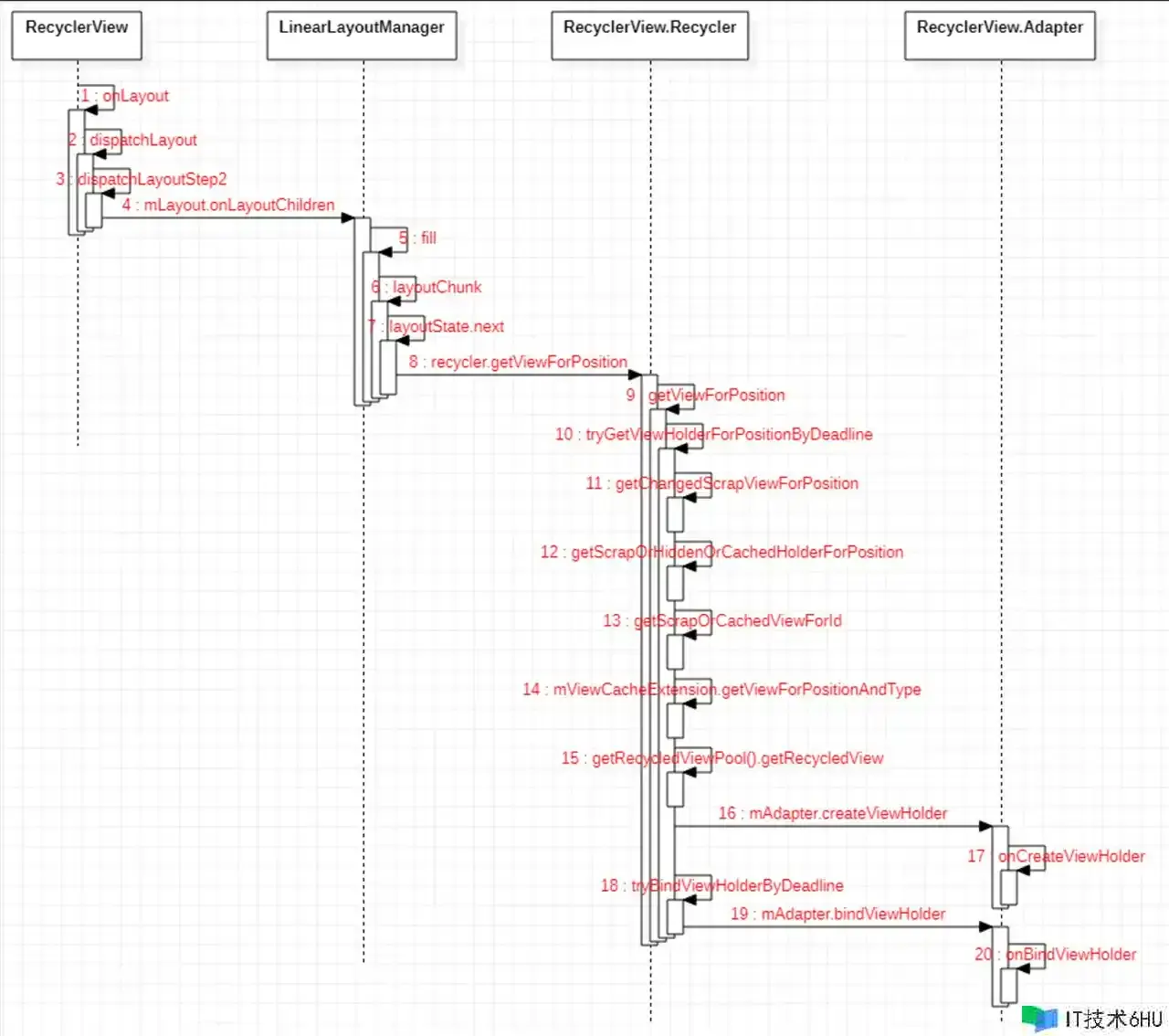1169x1036 pixels.
Task: Select the '6 : layoutChunk' label
Action: [x=427, y=287]
